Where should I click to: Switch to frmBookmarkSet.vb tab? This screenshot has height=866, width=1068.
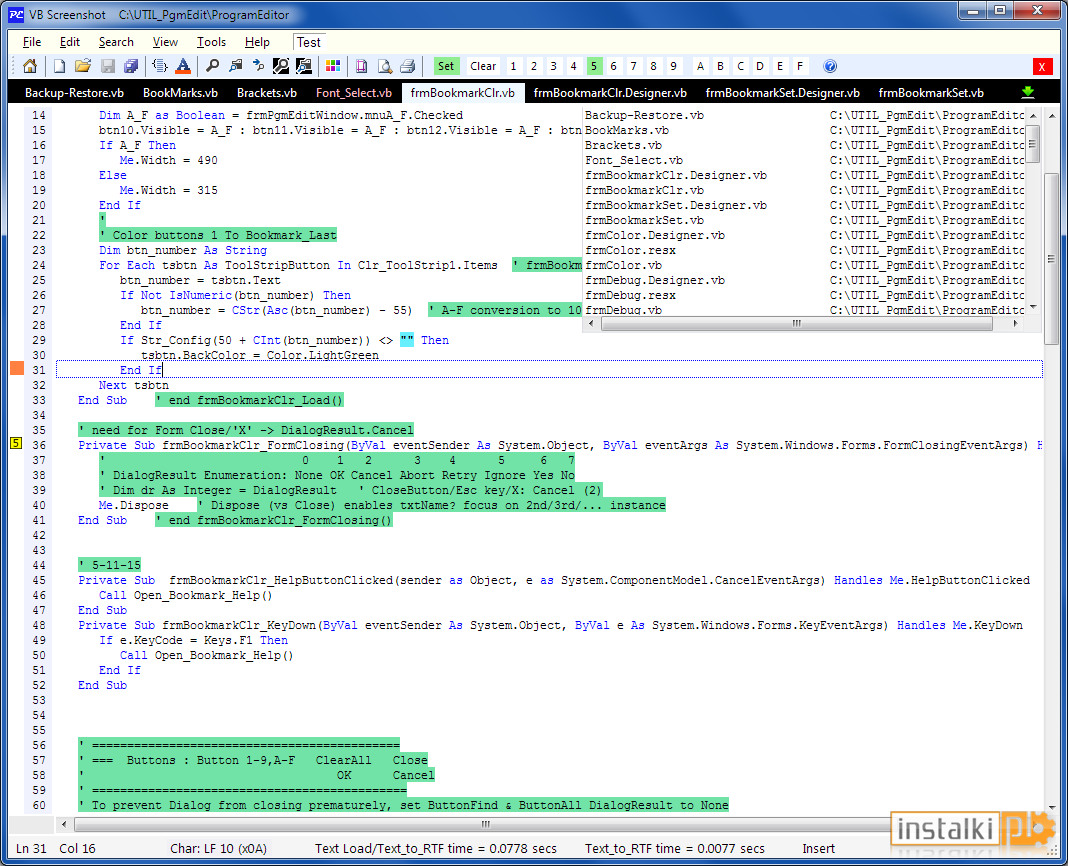coord(930,93)
